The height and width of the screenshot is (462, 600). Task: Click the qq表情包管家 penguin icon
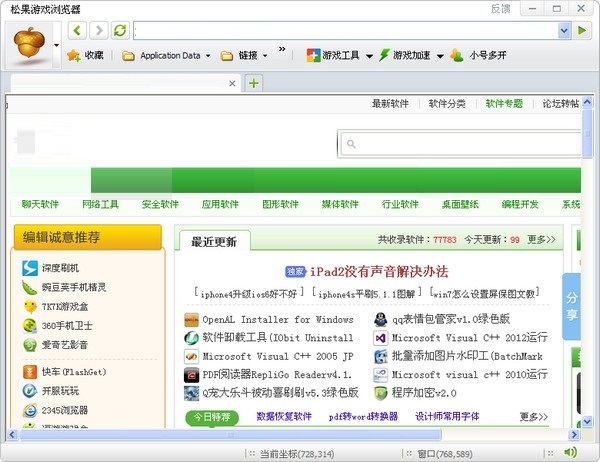click(380, 319)
